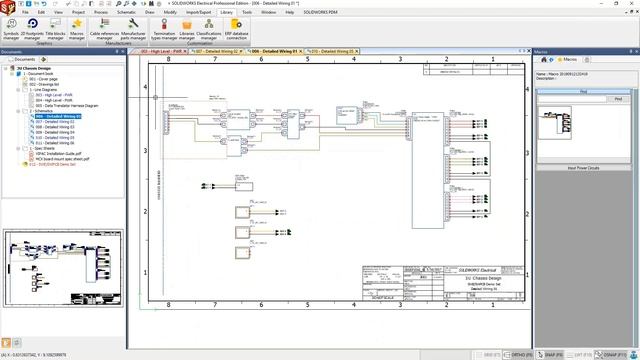
Task: Switch to the Project ribbon tab
Action: [x=78, y=12]
